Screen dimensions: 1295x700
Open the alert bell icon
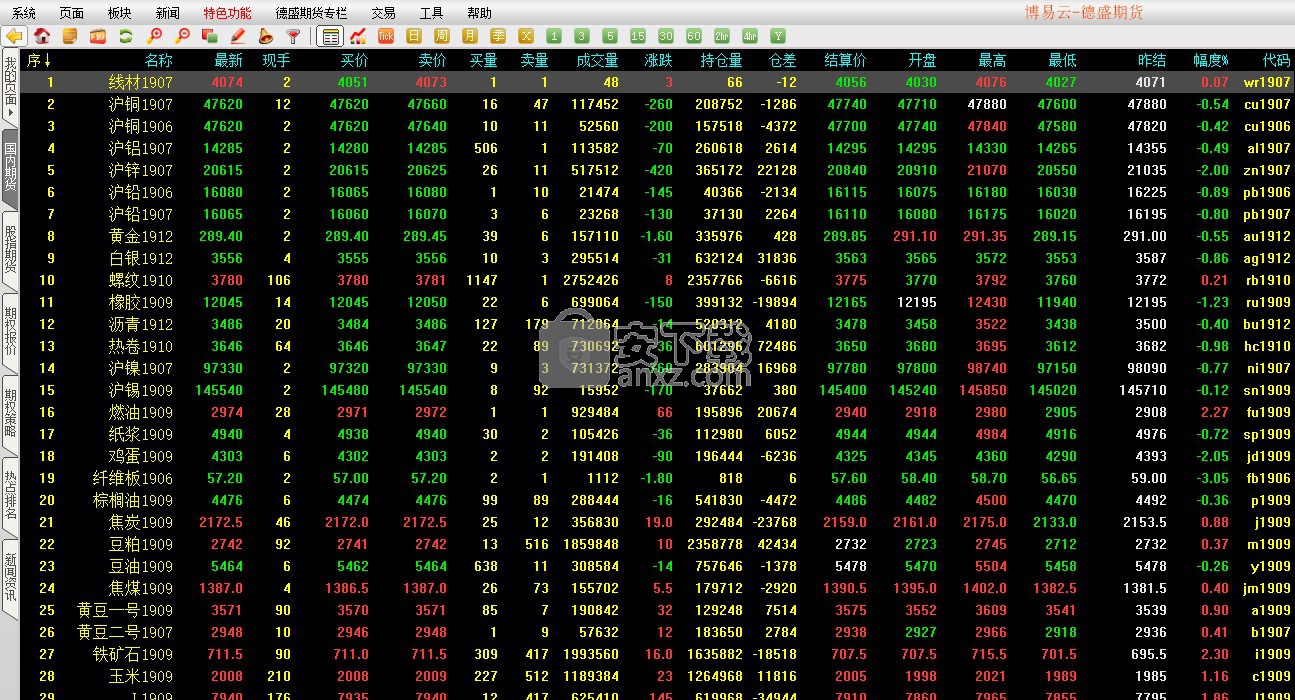pos(266,36)
